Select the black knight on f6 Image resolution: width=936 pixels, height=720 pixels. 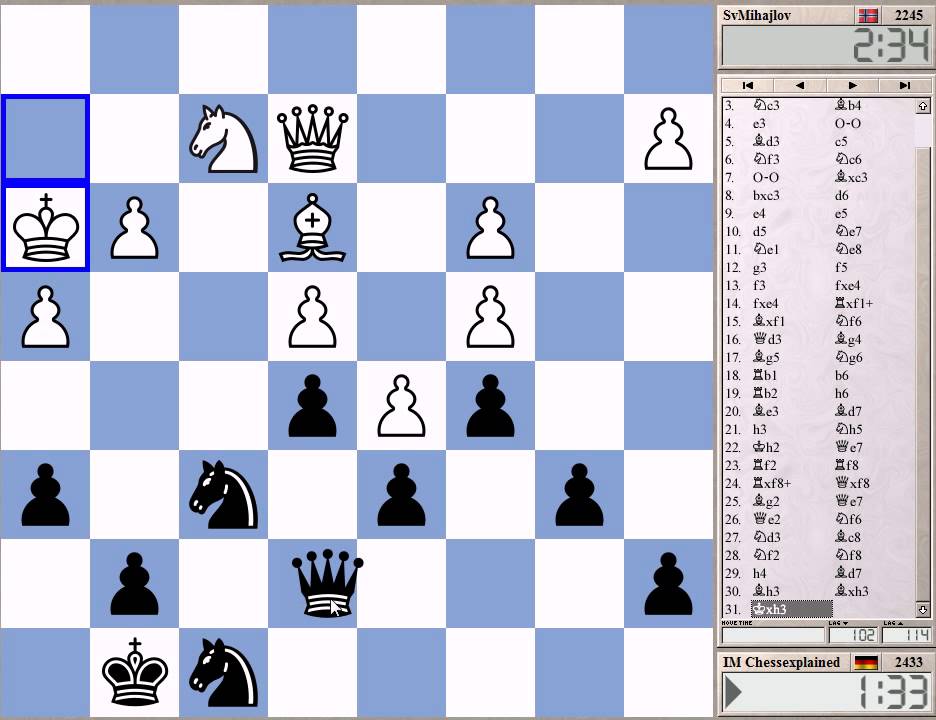click(x=223, y=495)
